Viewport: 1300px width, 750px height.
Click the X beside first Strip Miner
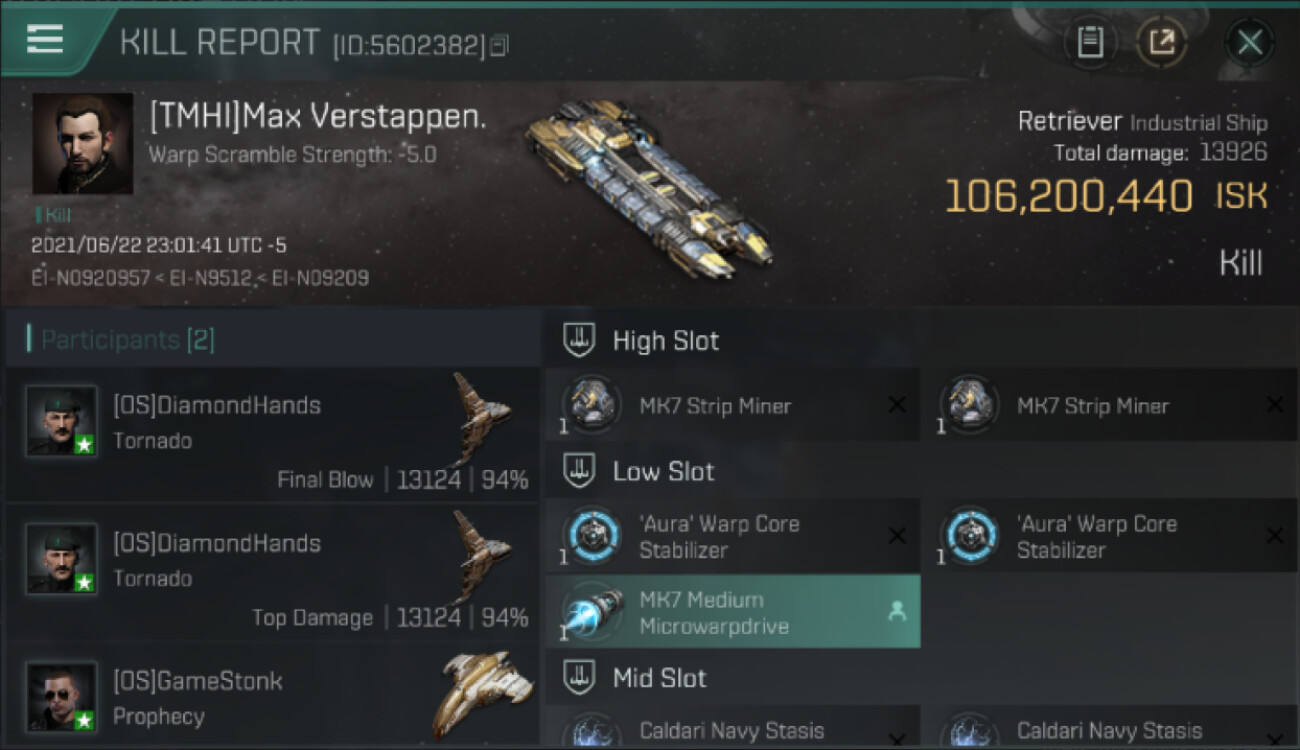point(897,405)
